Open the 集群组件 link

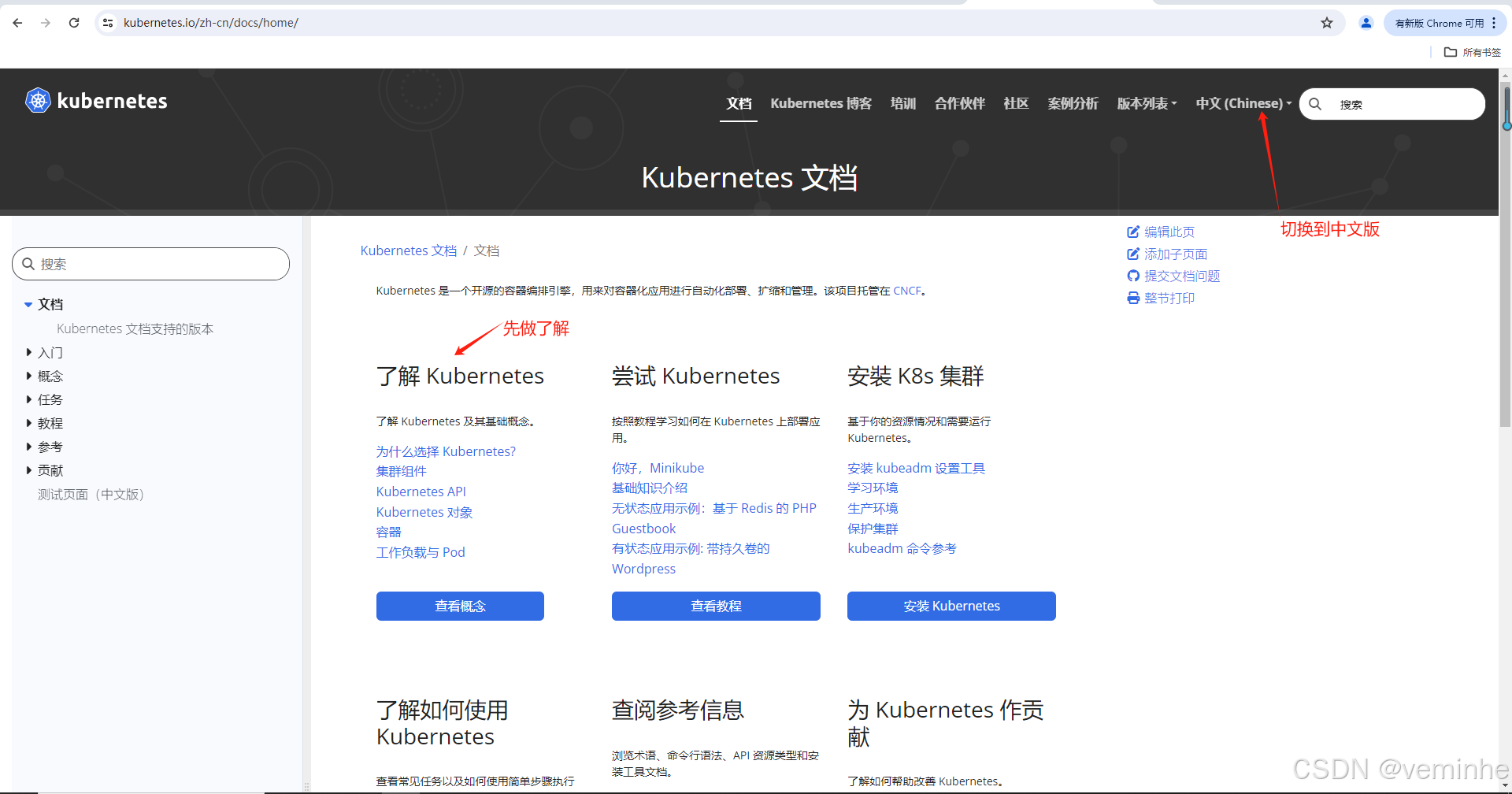click(401, 471)
